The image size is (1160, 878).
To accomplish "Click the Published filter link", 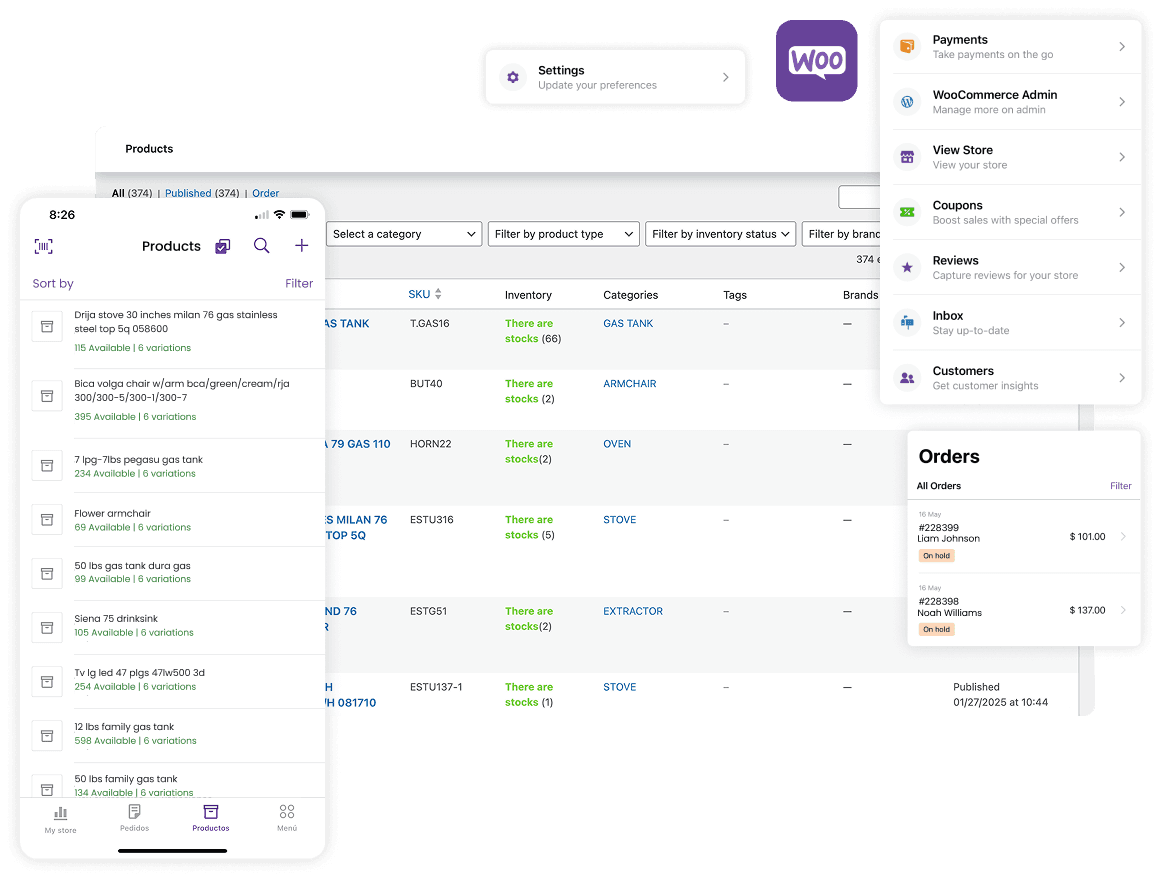I will [x=188, y=193].
